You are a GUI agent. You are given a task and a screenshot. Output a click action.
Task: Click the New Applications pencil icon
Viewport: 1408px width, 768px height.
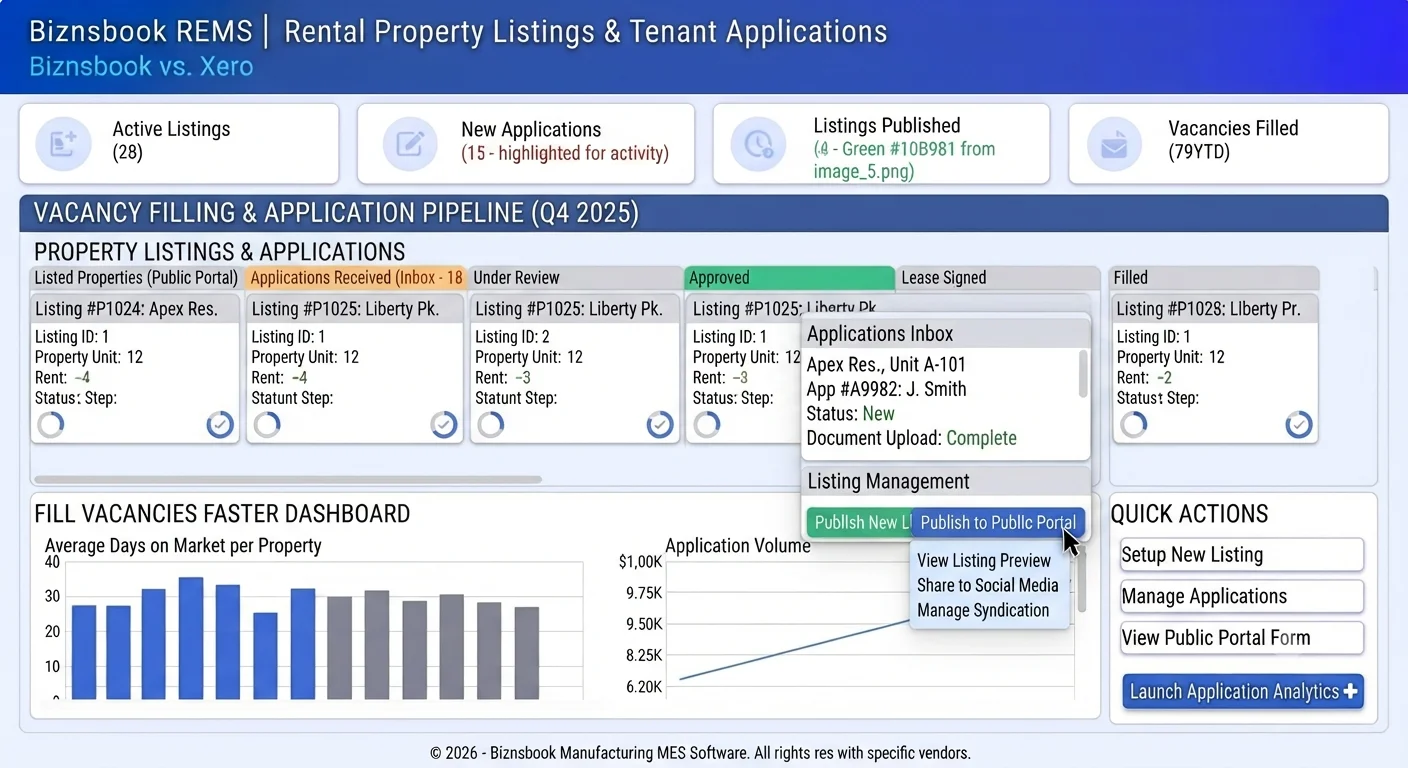click(x=411, y=144)
